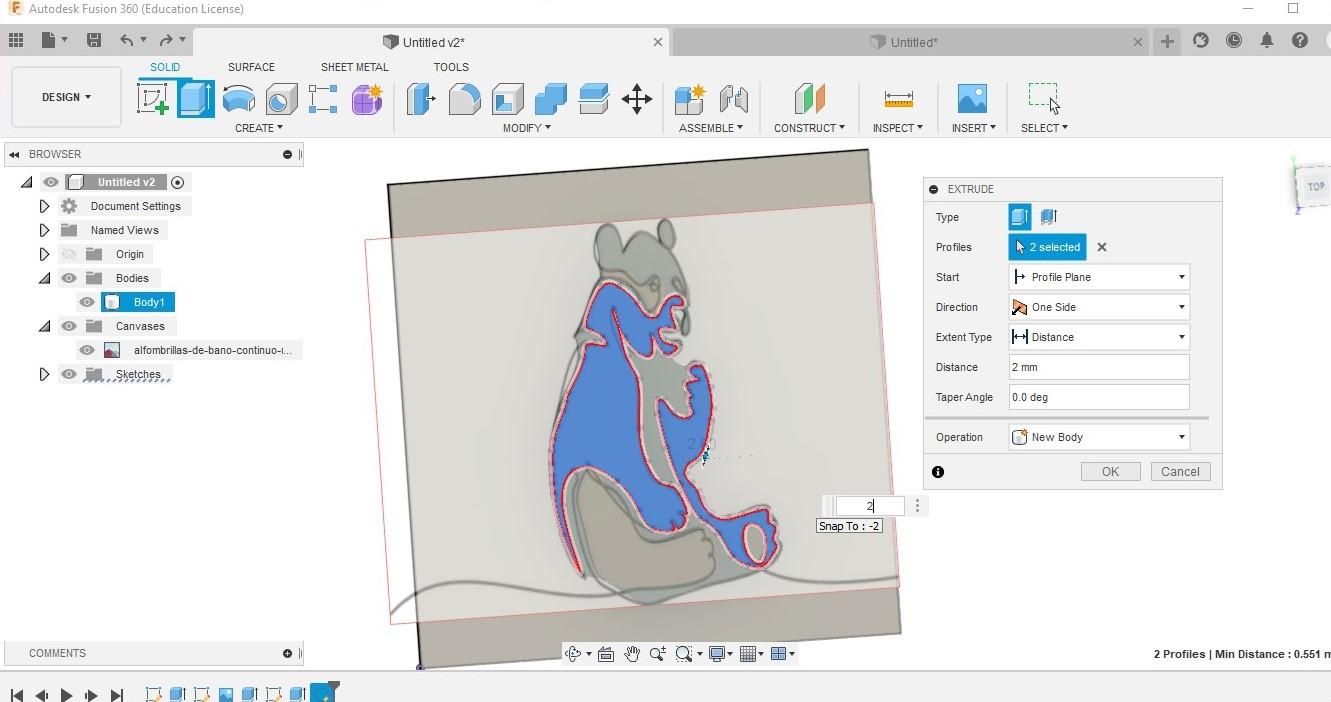Click the activate radio button for Untitled v2
This screenshot has width=1331, height=702.
[178, 182]
